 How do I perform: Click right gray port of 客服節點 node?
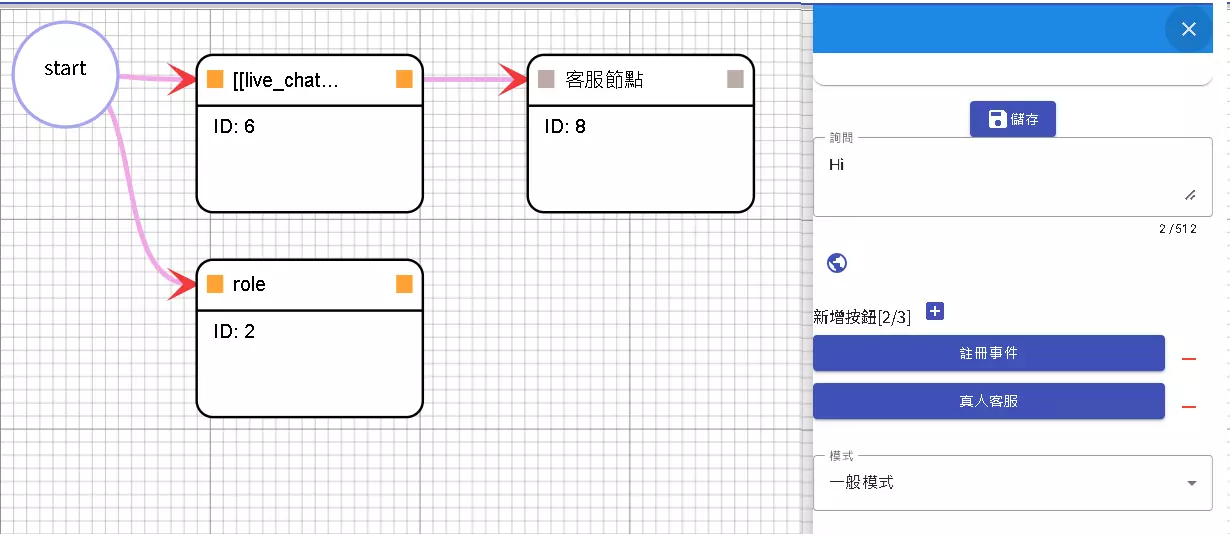pyautogui.click(x=735, y=80)
